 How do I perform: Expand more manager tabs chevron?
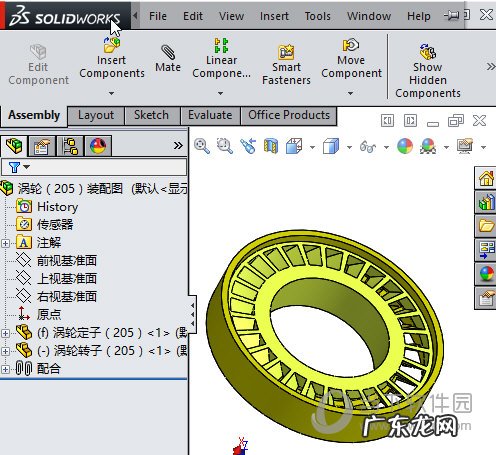pyautogui.click(x=178, y=145)
